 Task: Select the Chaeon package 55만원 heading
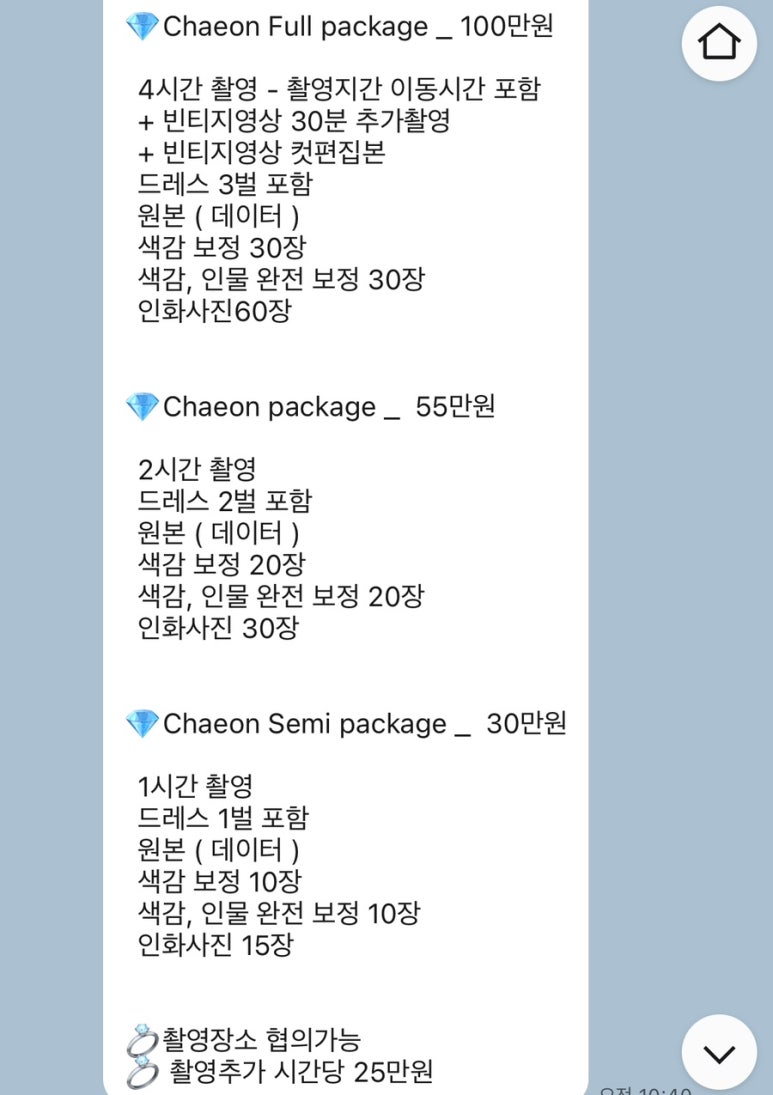pos(329,406)
